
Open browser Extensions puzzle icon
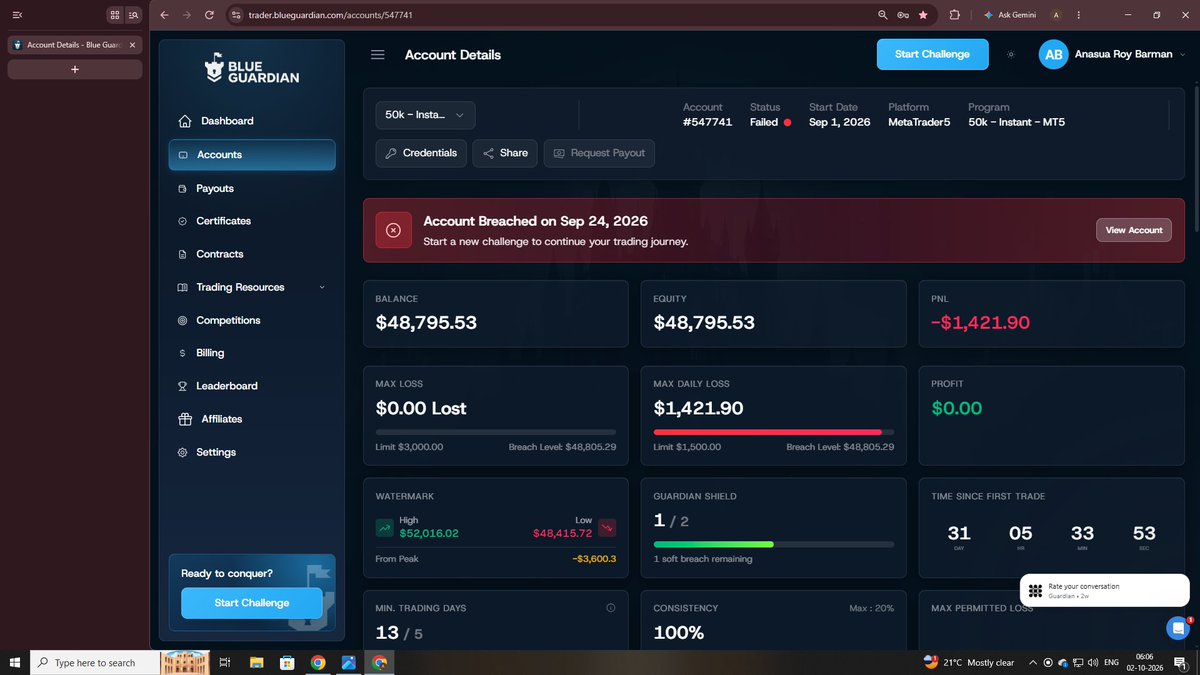pyautogui.click(x=954, y=16)
